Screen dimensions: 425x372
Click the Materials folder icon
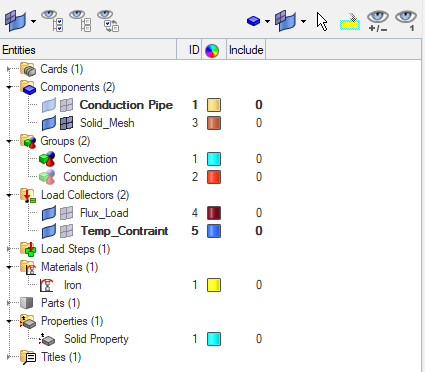[28, 267]
